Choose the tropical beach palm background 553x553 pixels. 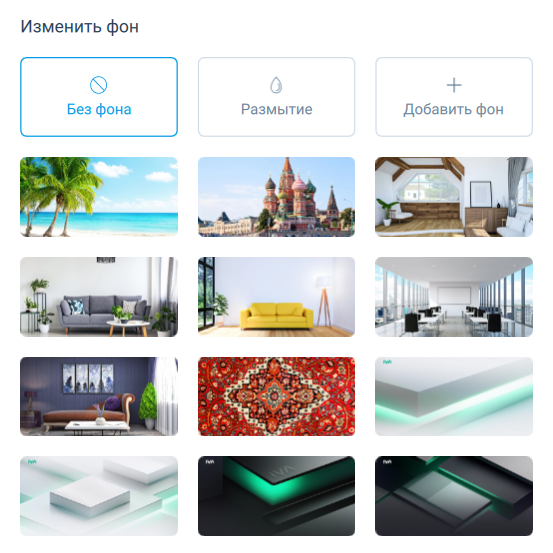pyautogui.click(x=99, y=197)
